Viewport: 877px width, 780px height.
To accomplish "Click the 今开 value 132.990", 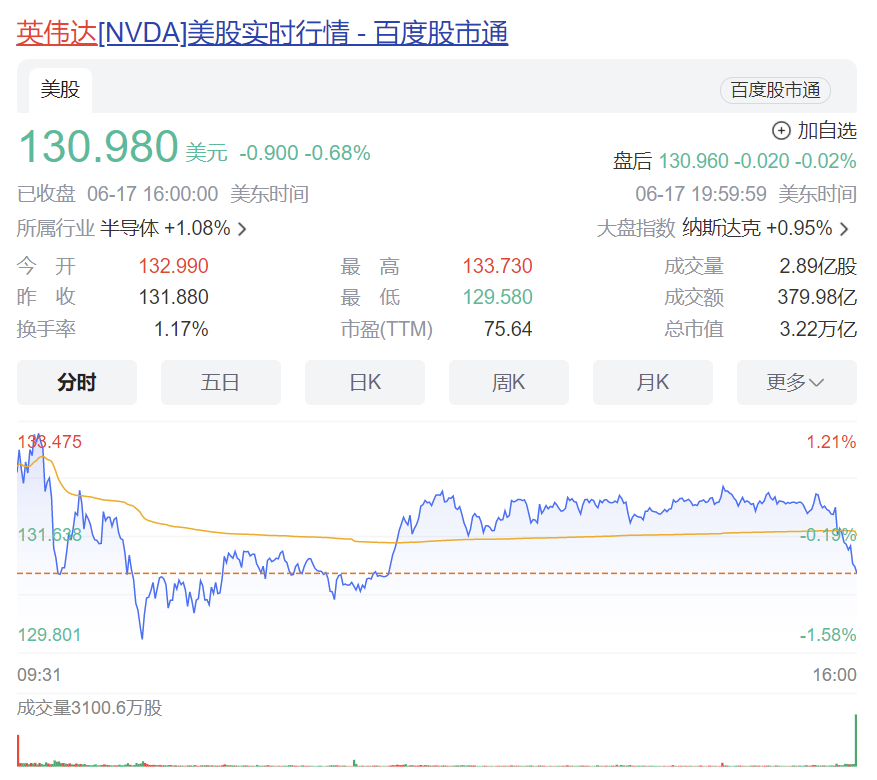I will [173, 266].
